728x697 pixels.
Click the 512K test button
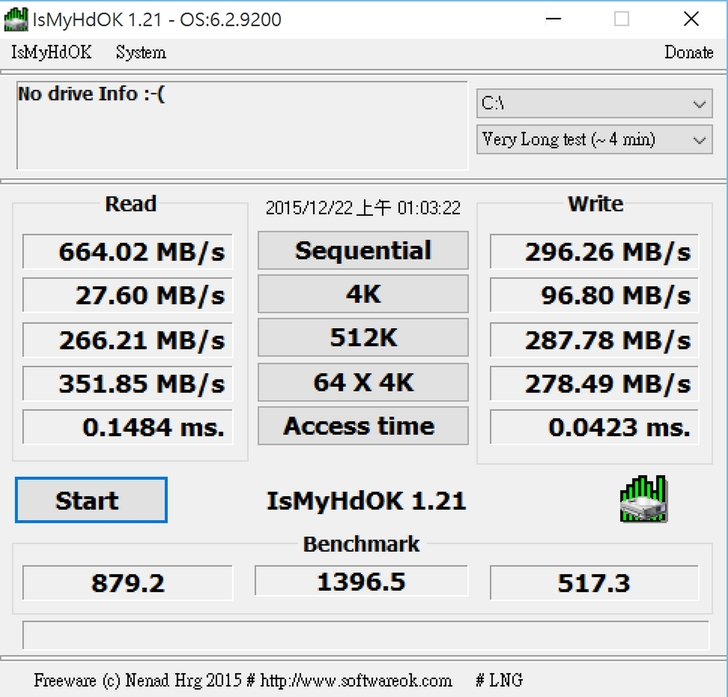[x=363, y=339]
